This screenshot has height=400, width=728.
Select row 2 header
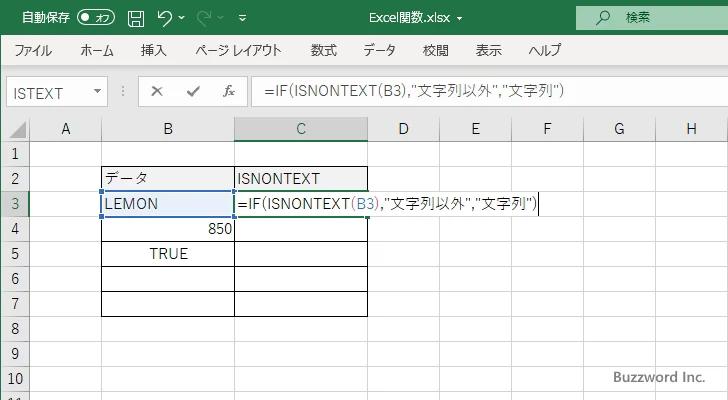(x=15, y=179)
